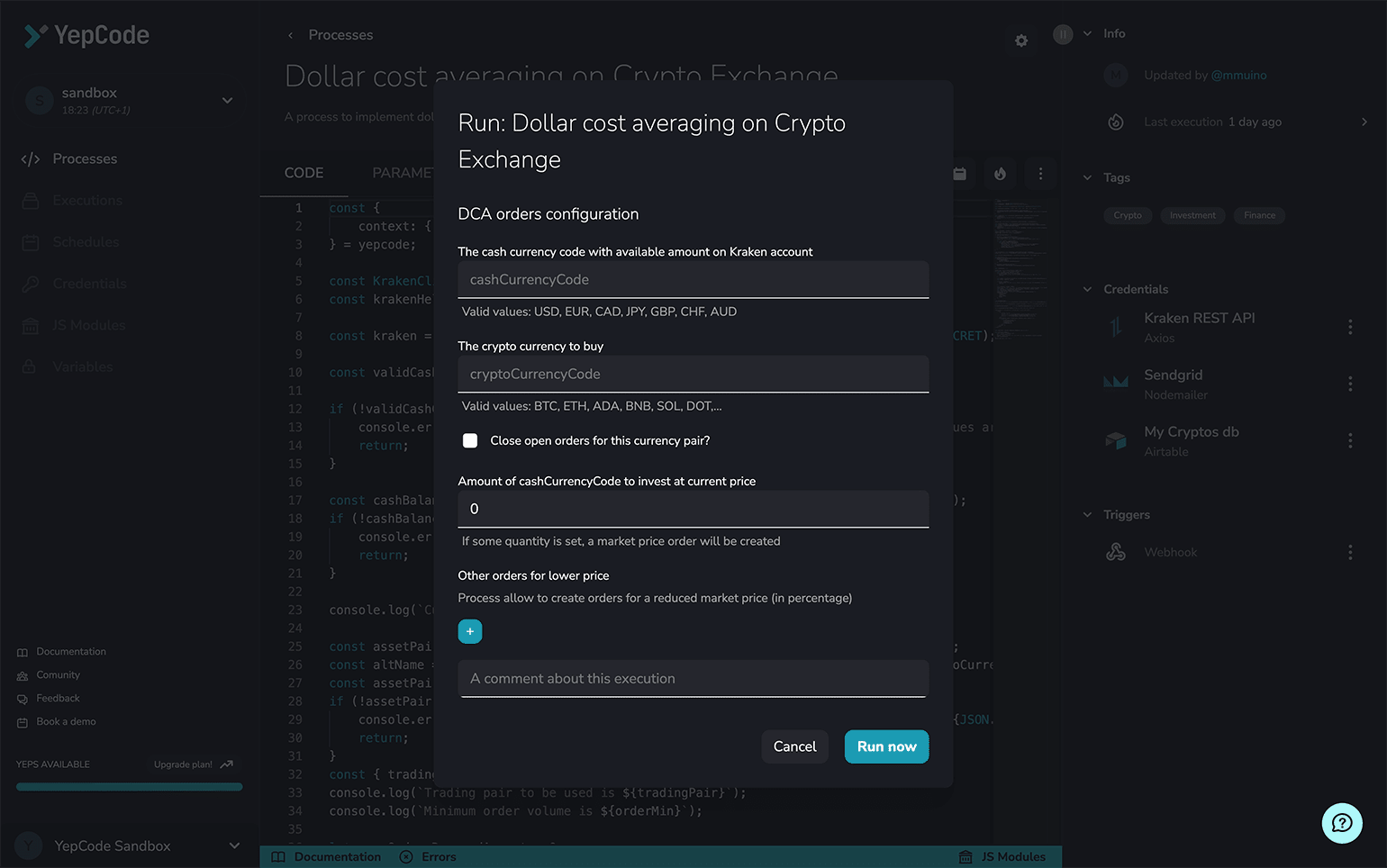The width and height of the screenshot is (1387, 868).
Task: Select the Processes icon in the sidebar
Action: (x=30, y=158)
